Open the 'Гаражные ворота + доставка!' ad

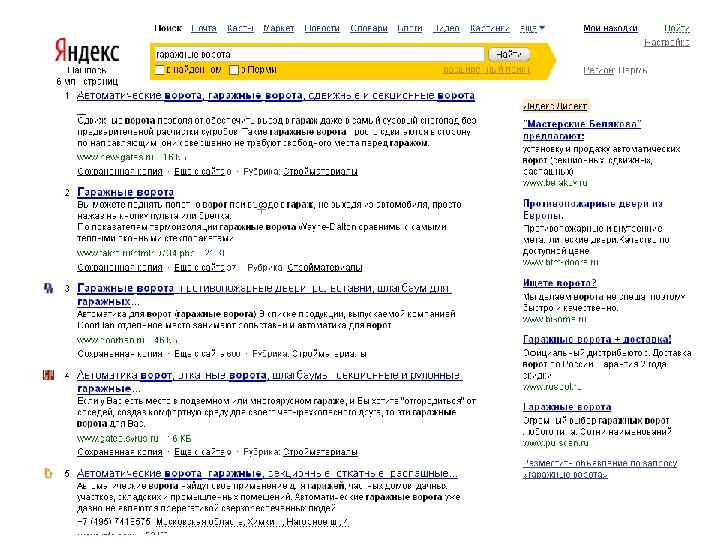pos(597,339)
